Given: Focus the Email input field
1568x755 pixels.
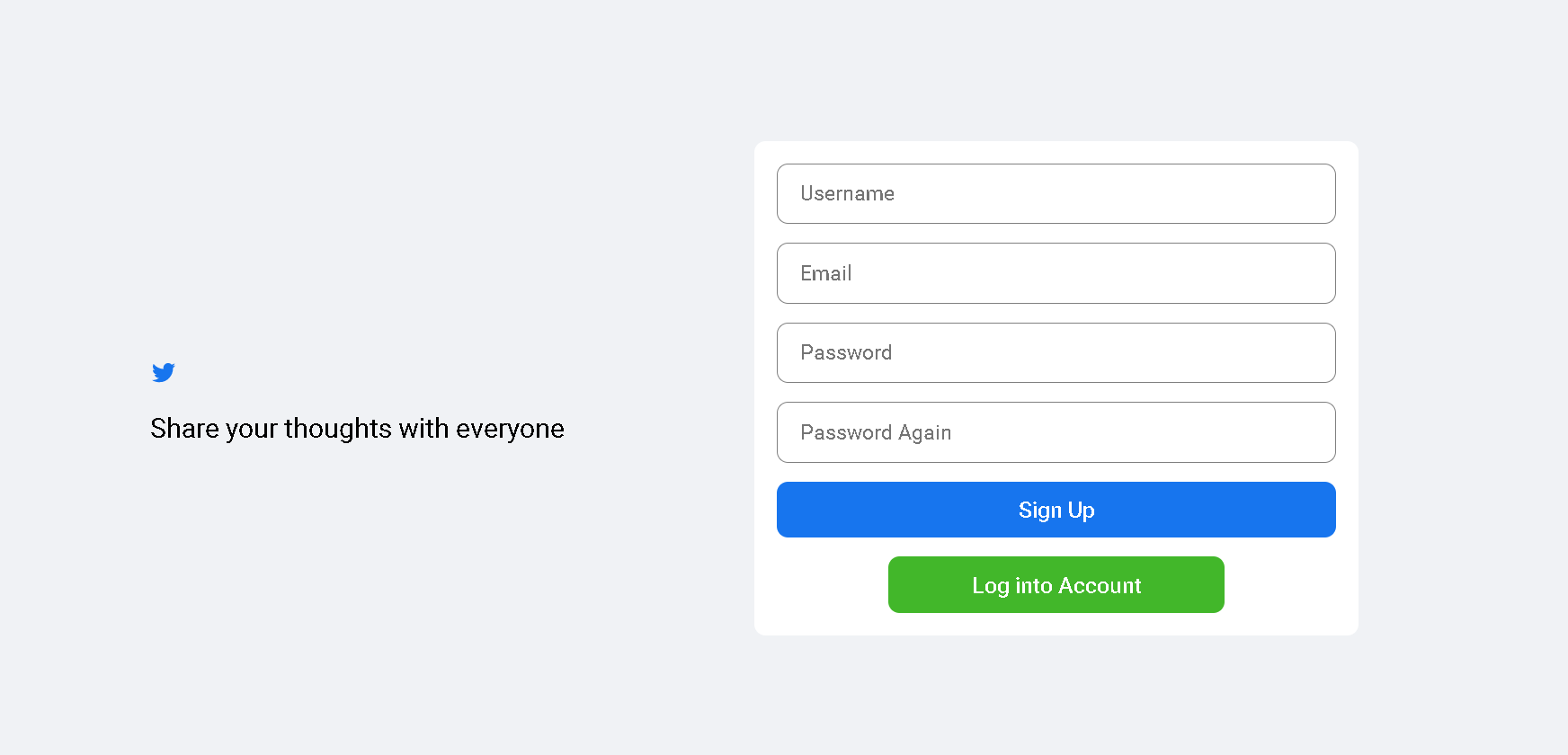Looking at the screenshot, I should pos(1056,273).
